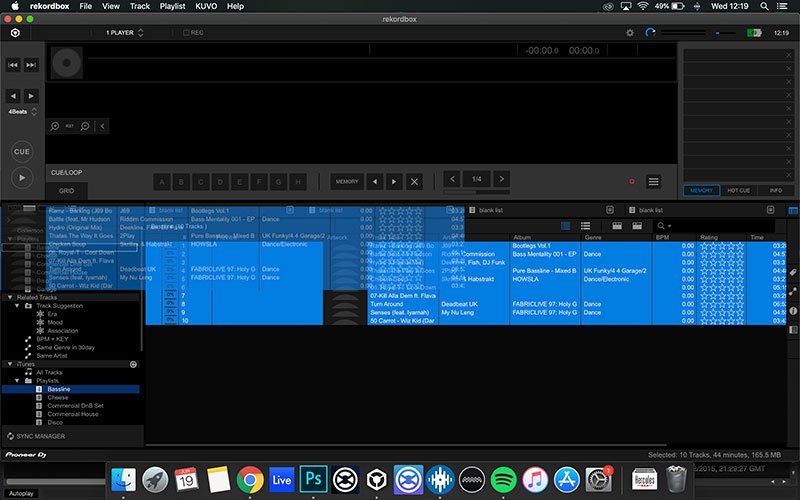Open Photoshop from the Dock
800x500 pixels.
pyautogui.click(x=313, y=480)
